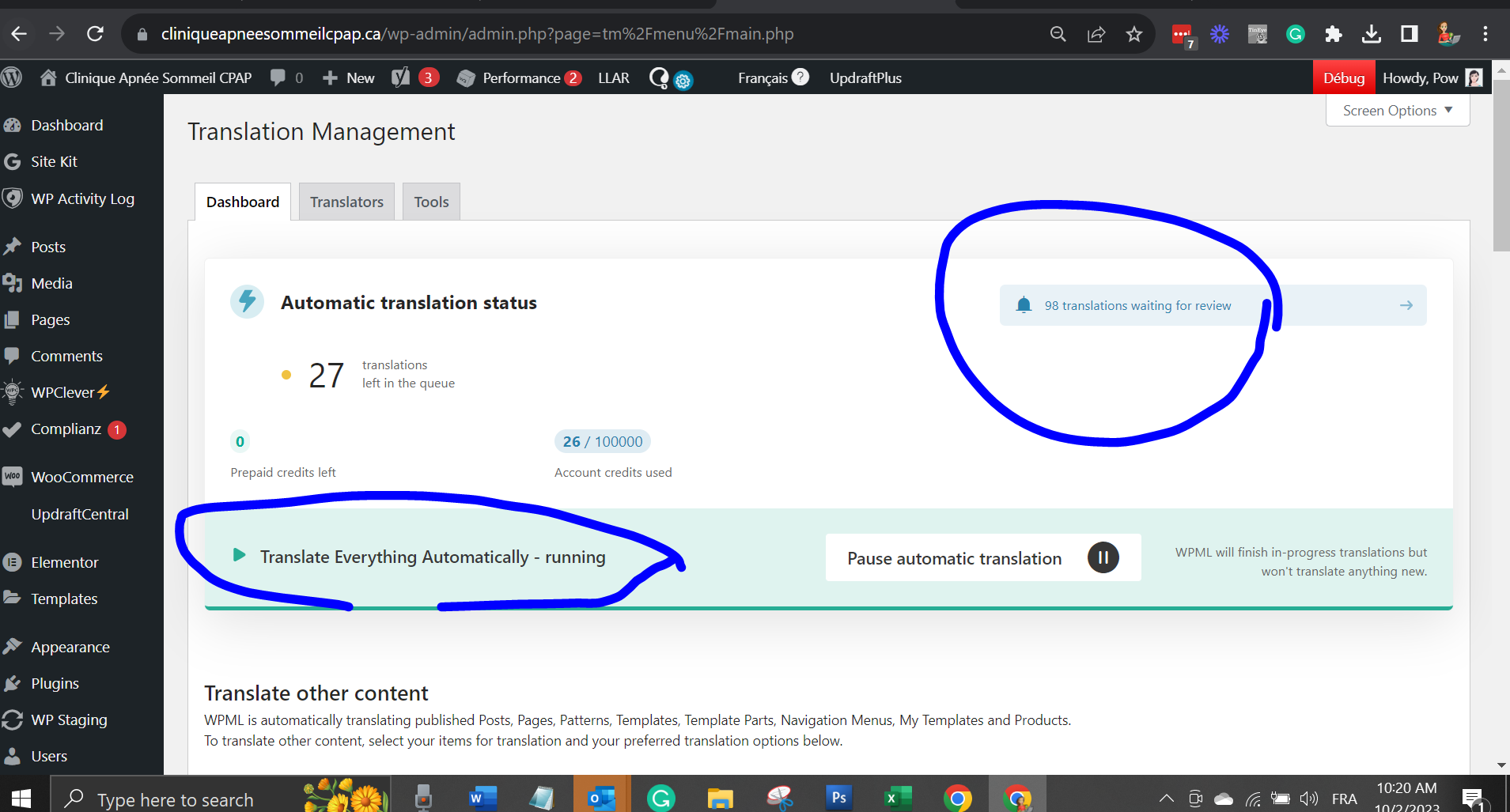
Task: Expand Screen Options panel
Action: 1398,111
